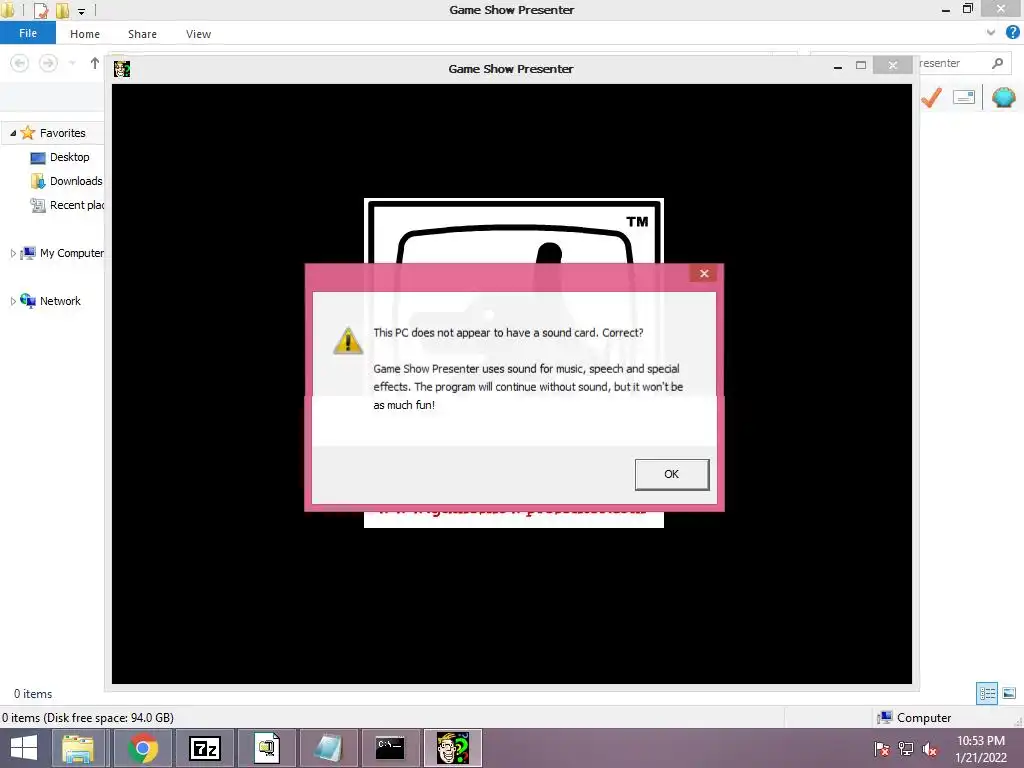Click the rename-style ribbon icon beside checkmark
This screenshot has width=1024, height=768.
964,98
